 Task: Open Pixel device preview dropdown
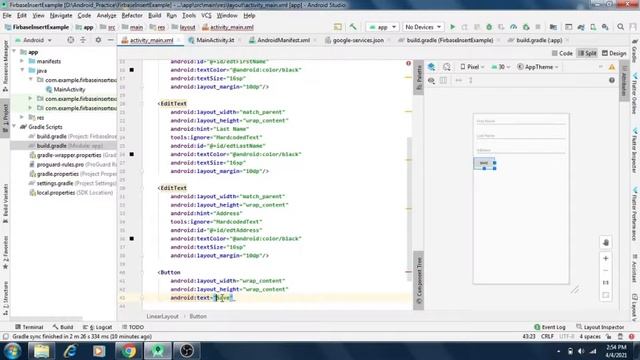(x=472, y=67)
